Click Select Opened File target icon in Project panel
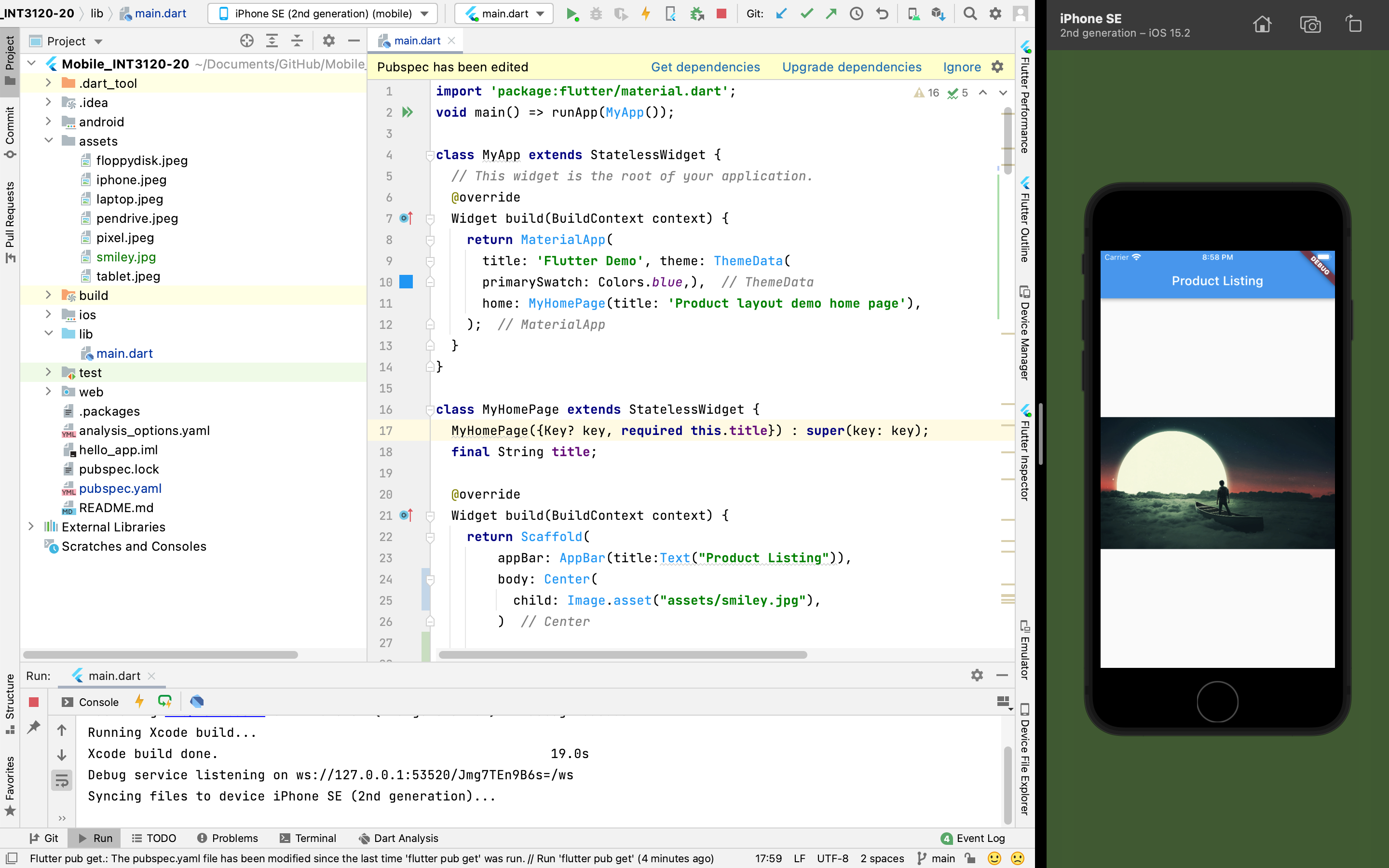Viewport: 1389px width, 868px height. (247, 41)
